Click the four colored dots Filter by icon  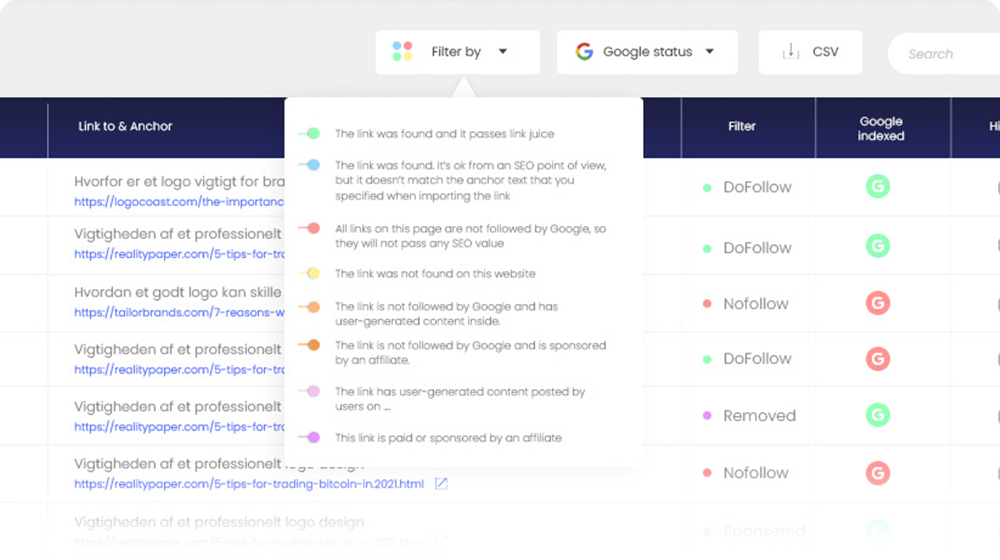point(402,52)
